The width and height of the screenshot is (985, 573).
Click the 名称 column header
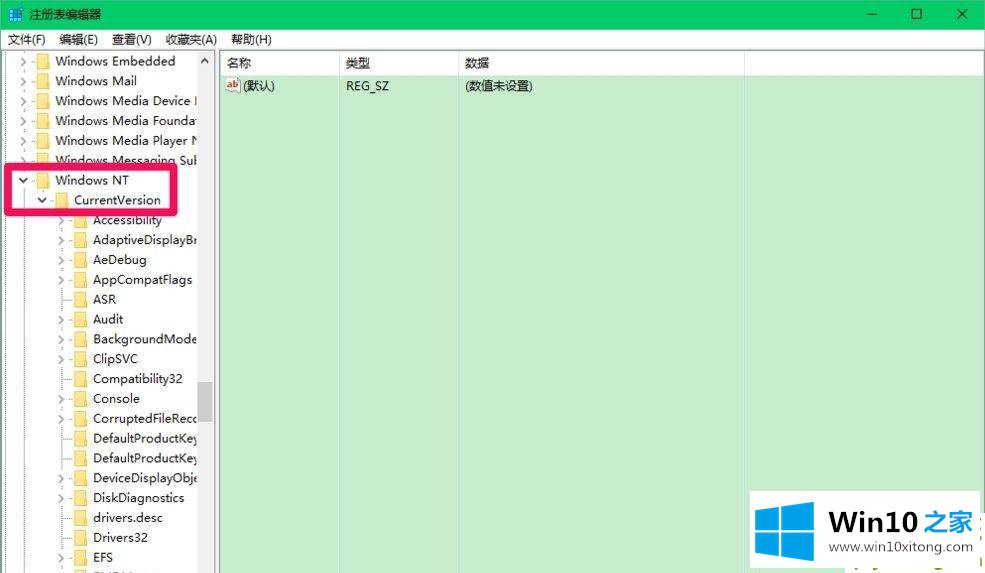tap(280, 63)
